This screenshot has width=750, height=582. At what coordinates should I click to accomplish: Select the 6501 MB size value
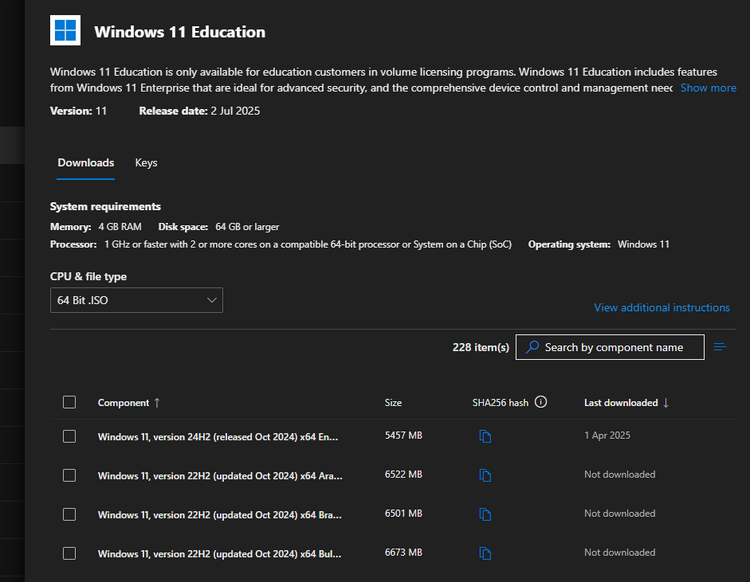click(403, 513)
